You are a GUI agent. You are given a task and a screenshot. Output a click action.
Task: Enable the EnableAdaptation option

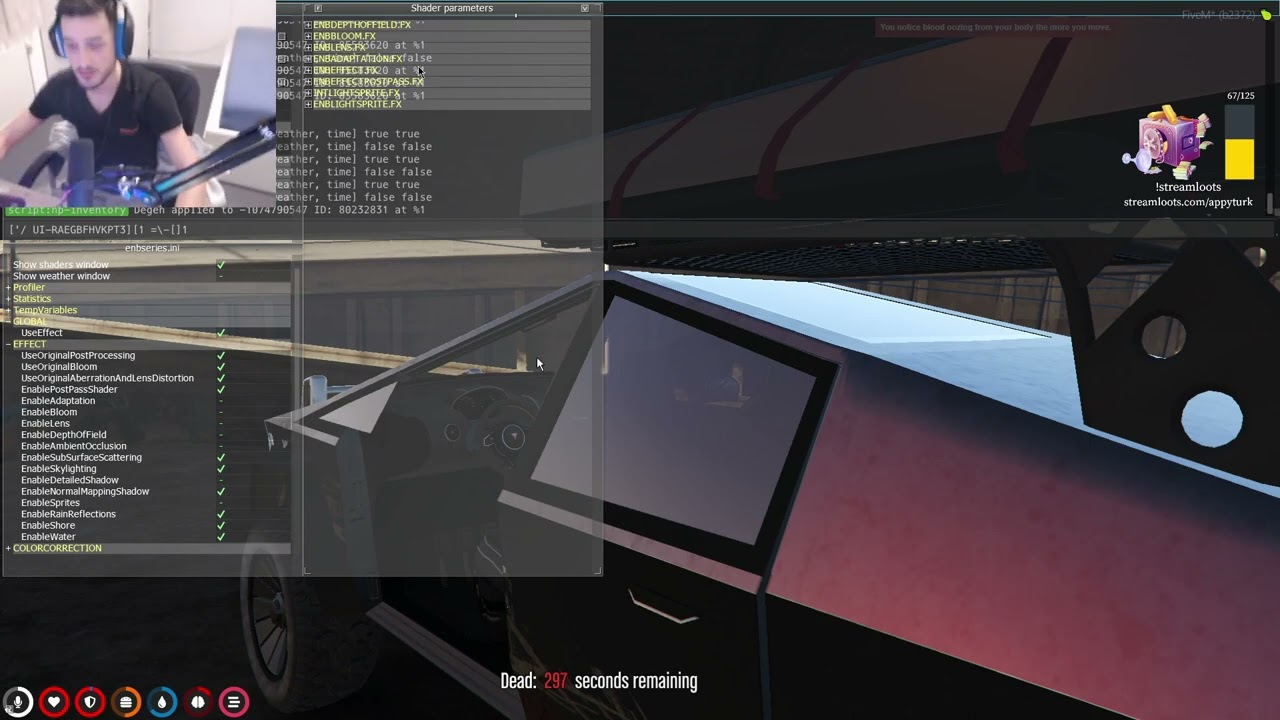point(221,401)
